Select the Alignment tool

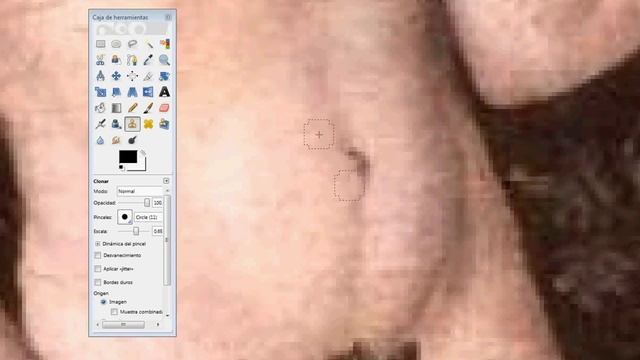click(x=132, y=76)
